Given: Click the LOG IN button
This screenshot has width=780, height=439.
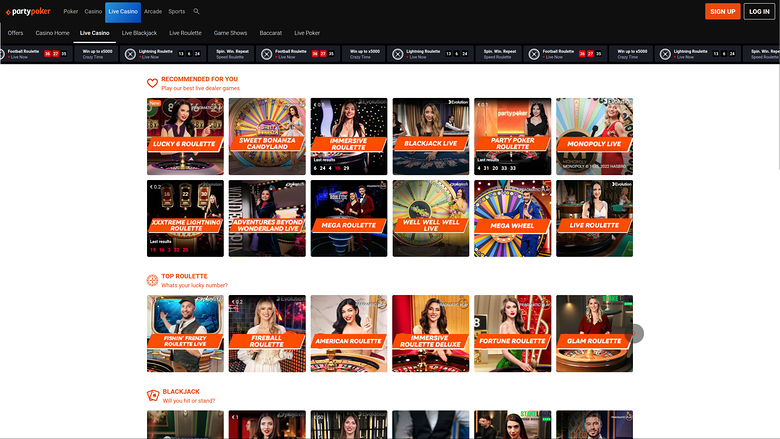Looking at the screenshot, I should click(759, 11).
